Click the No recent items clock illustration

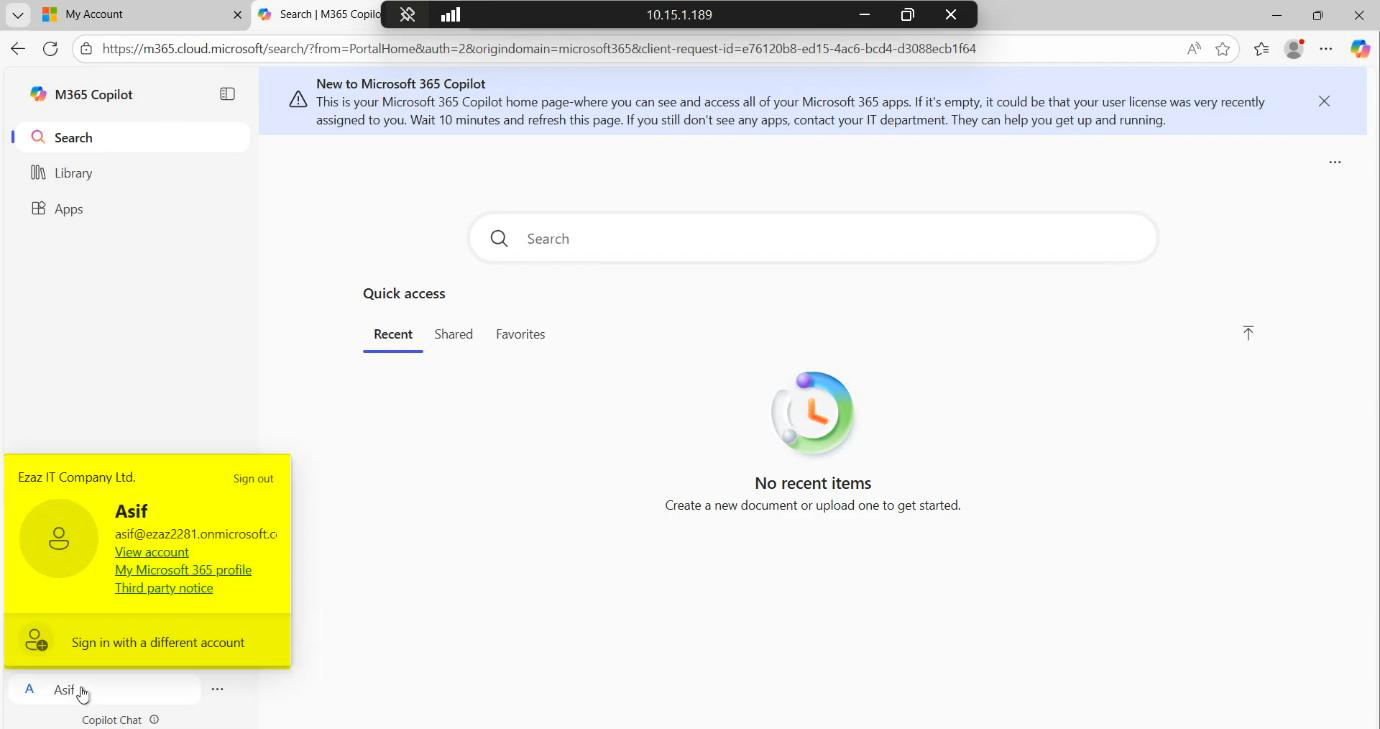point(813,413)
